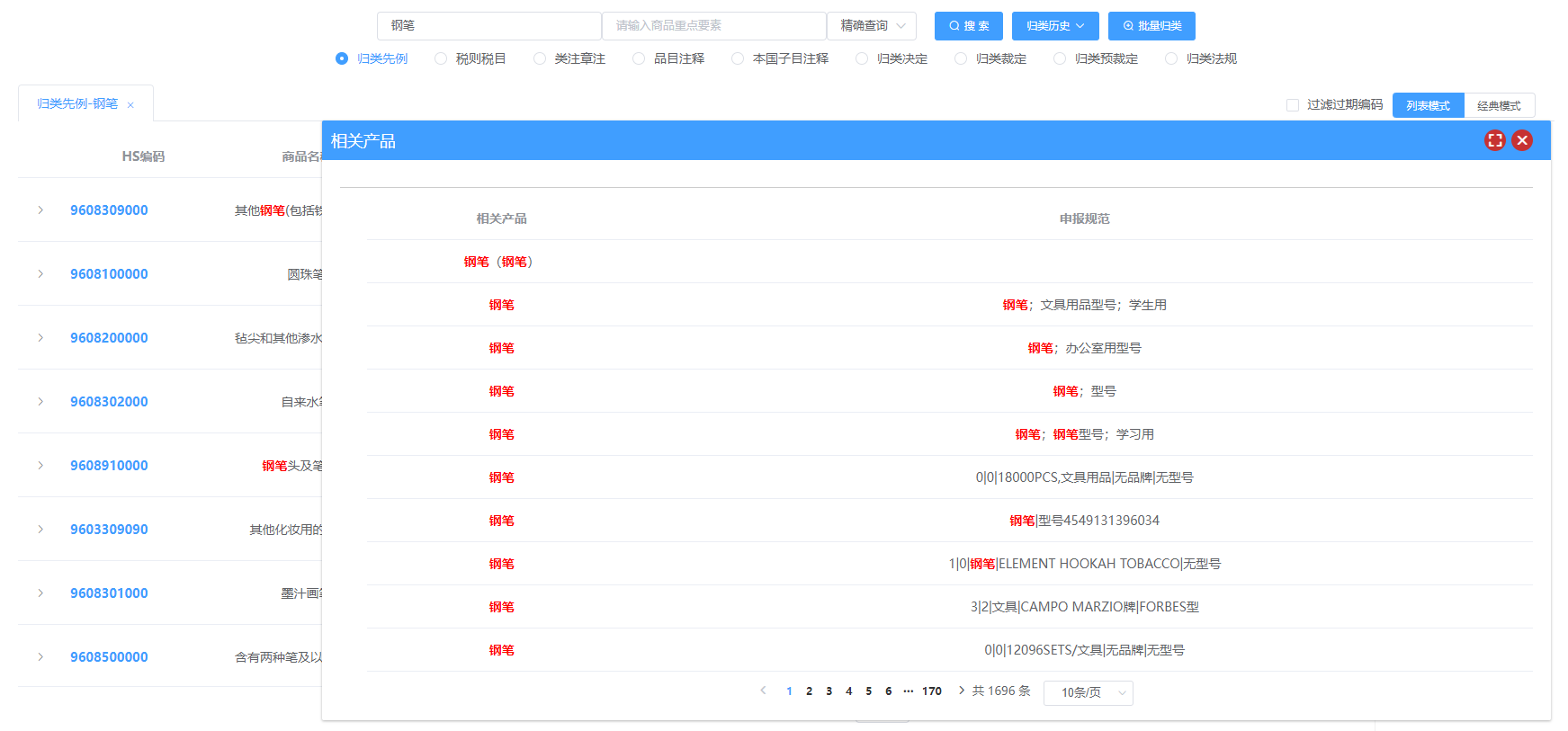Viewport: 1568px width, 731px height.
Task: Switch to 列表模式 view
Action: click(x=1429, y=105)
